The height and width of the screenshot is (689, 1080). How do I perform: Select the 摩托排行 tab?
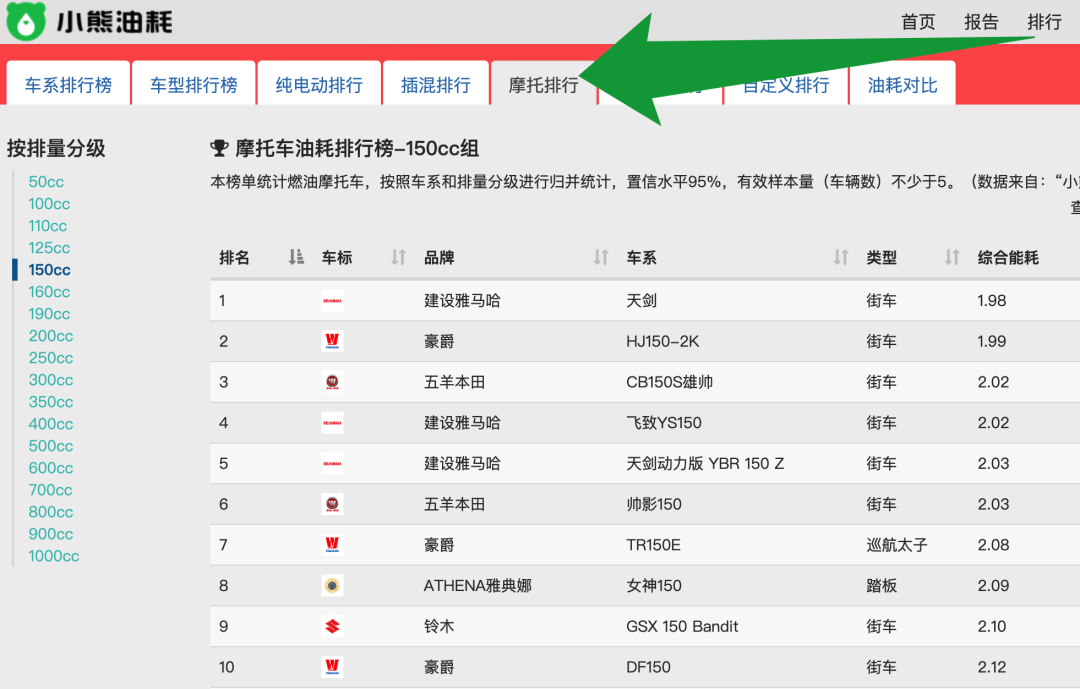pos(543,84)
